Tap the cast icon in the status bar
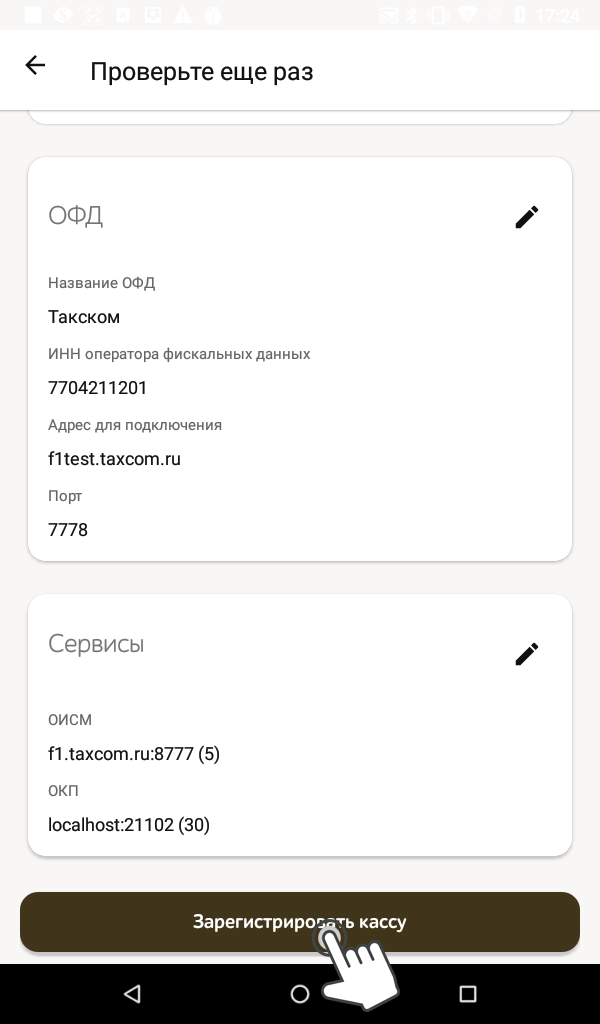The height and width of the screenshot is (1024, 600). pyautogui.click(x=388, y=15)
